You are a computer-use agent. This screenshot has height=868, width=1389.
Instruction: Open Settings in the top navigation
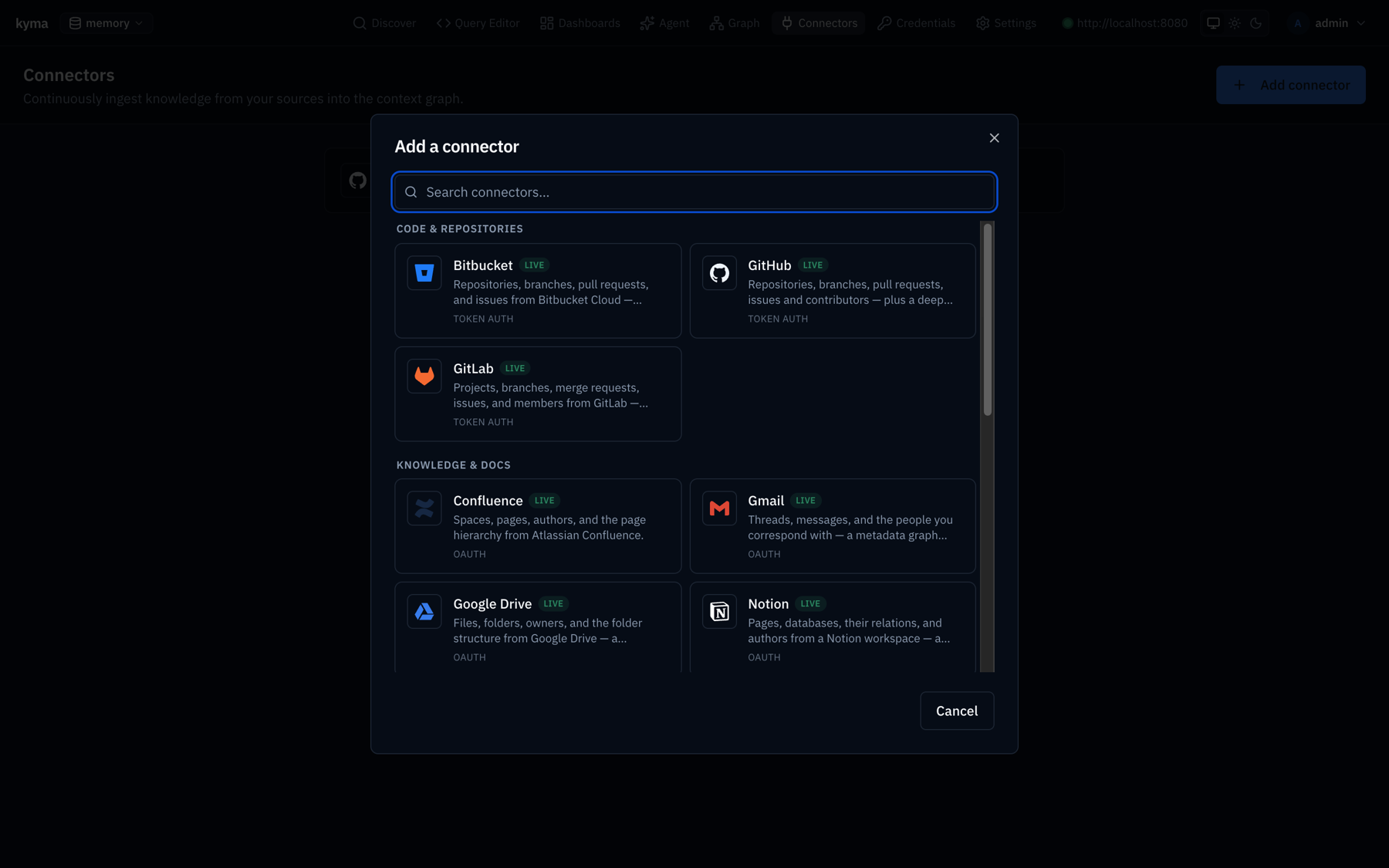click(1006, 23)
